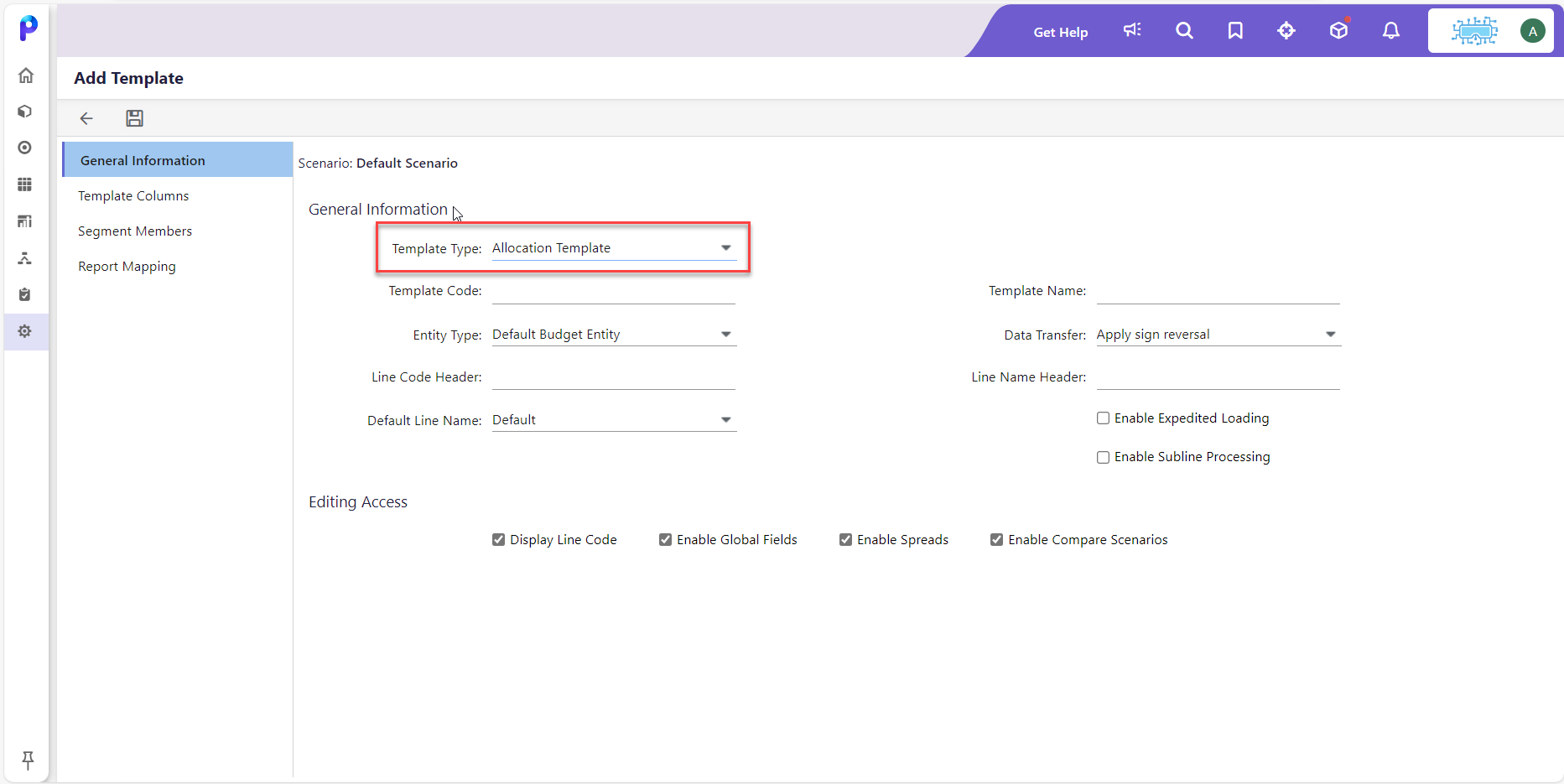Image resolution: width=1564 pixels, height=784 pixels.
Task: Open the clipboard task icon in sidebar
Action: (x=25, y=294)
